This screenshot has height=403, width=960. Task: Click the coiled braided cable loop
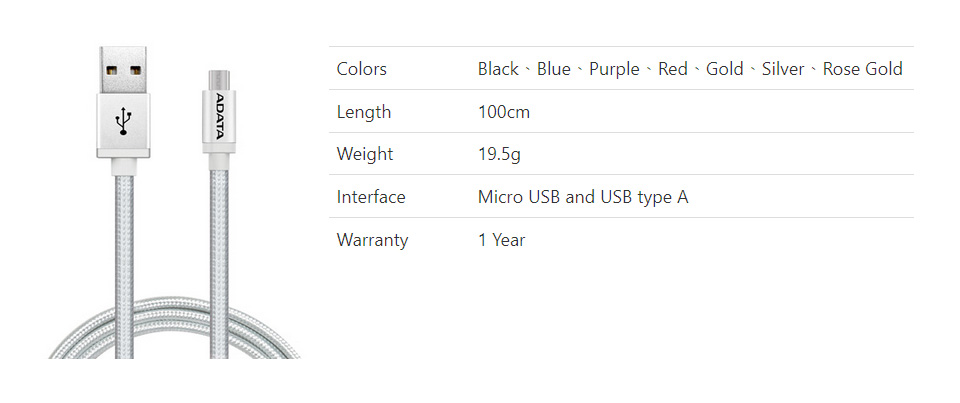coord(174,328)
